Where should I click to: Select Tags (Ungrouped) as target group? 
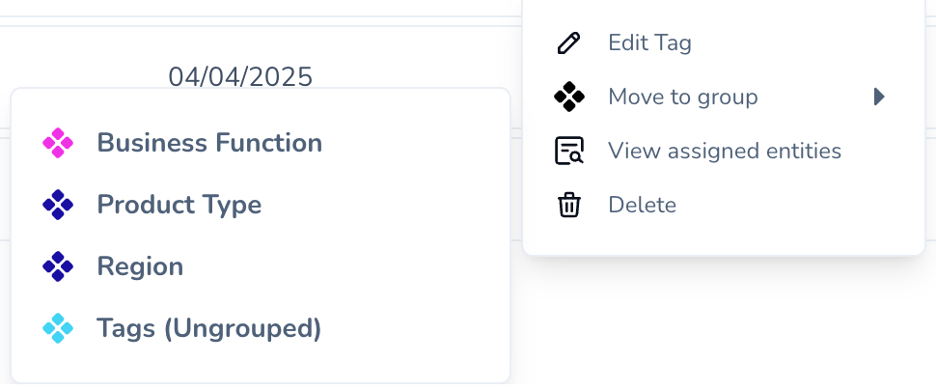click(x=260, y=328)
